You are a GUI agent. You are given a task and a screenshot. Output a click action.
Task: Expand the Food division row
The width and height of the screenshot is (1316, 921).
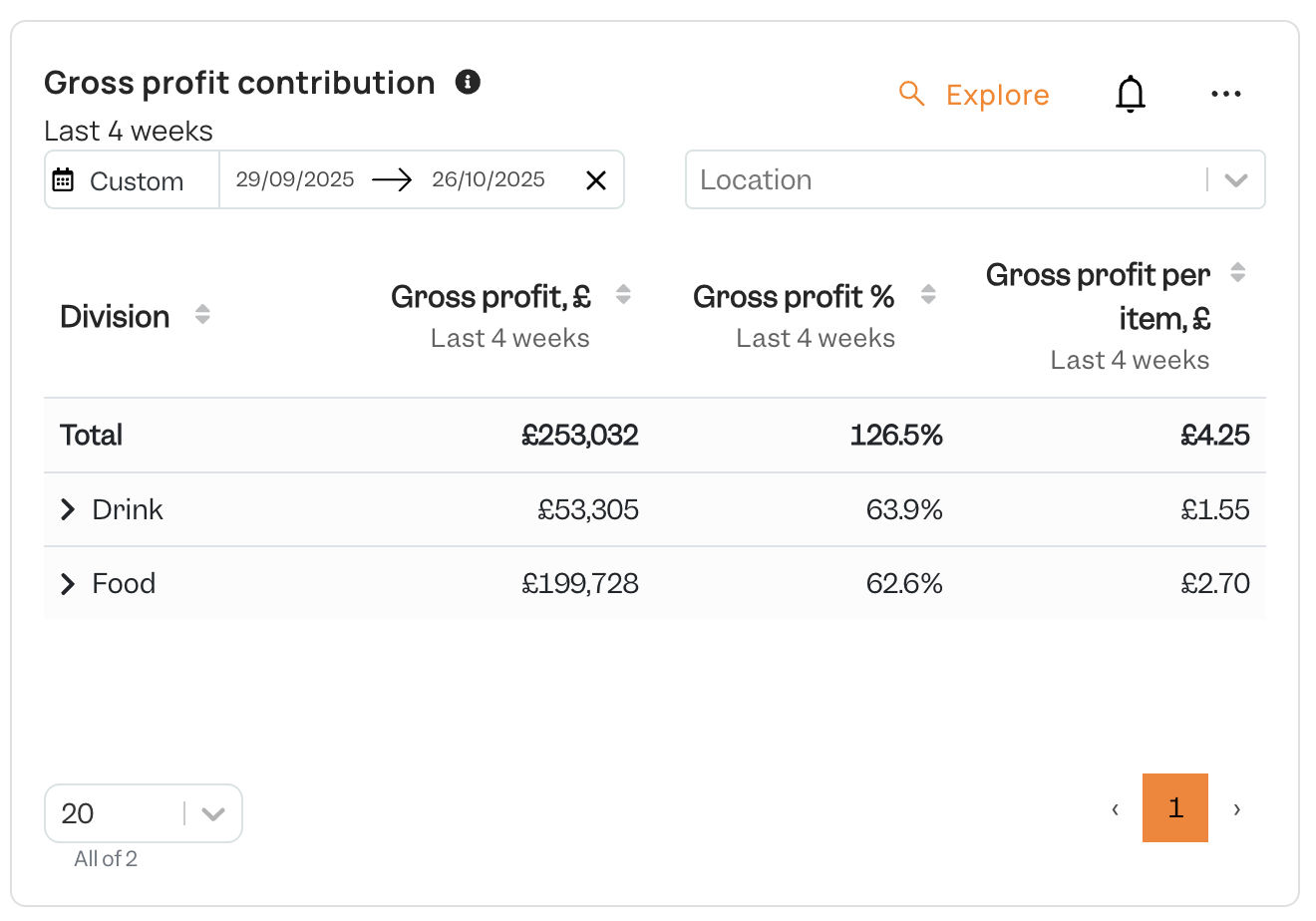point(67,583)
